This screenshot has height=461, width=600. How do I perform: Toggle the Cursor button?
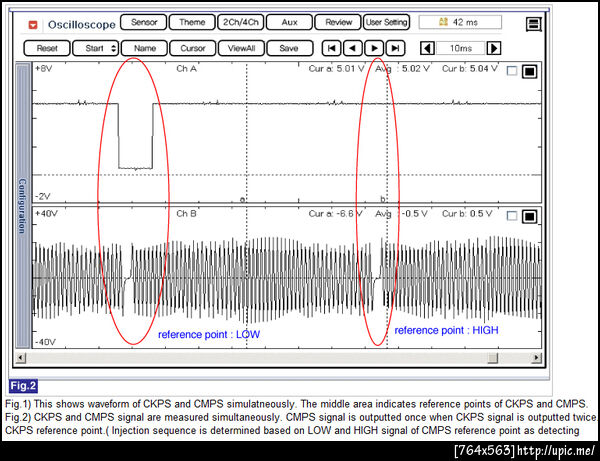[193, 48]
